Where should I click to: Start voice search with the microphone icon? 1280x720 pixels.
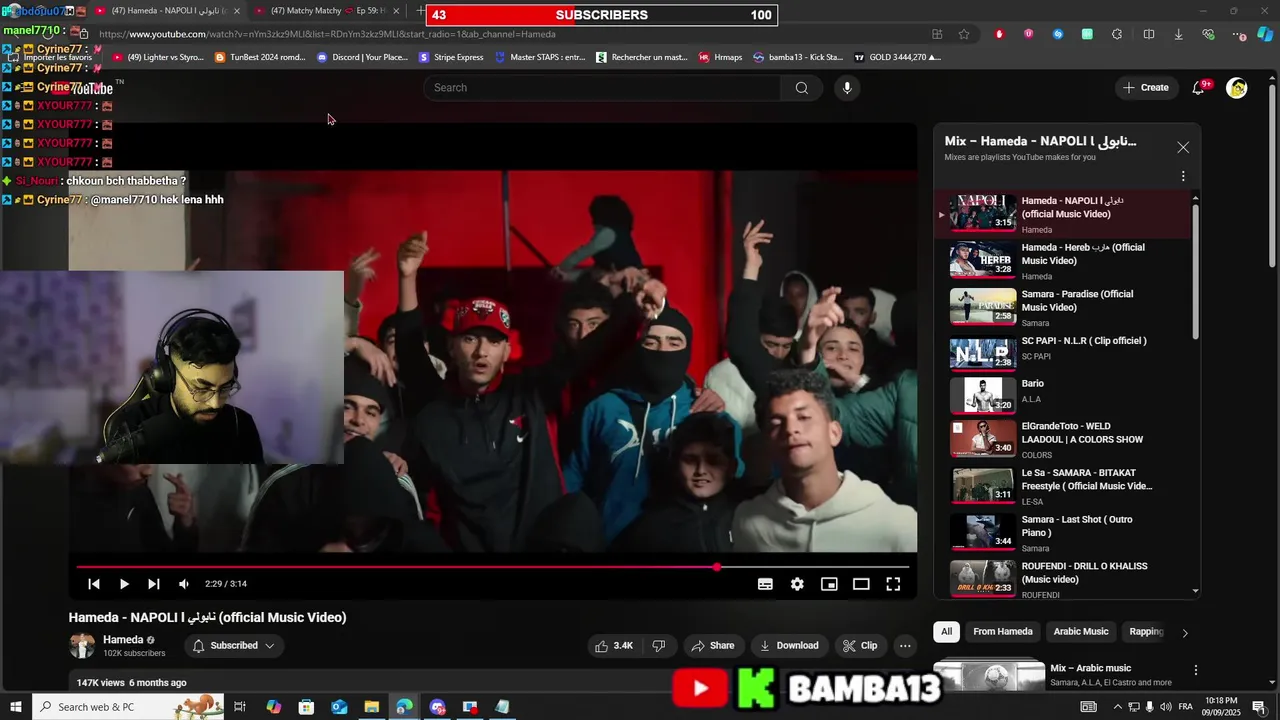[847, 88]
